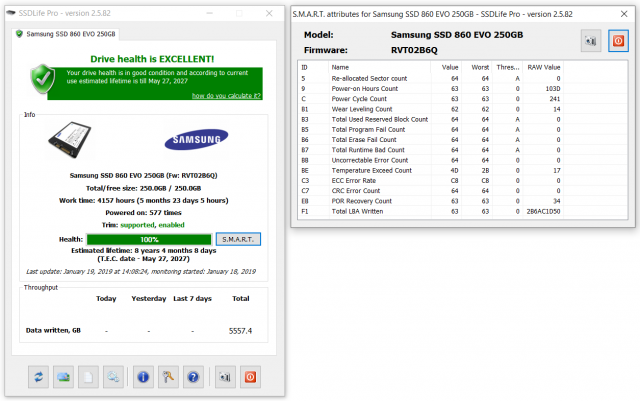Click the keys registration icon
The height and width of the screenshot is (401, 640).
pyautogui.click(x=167, y=376)
